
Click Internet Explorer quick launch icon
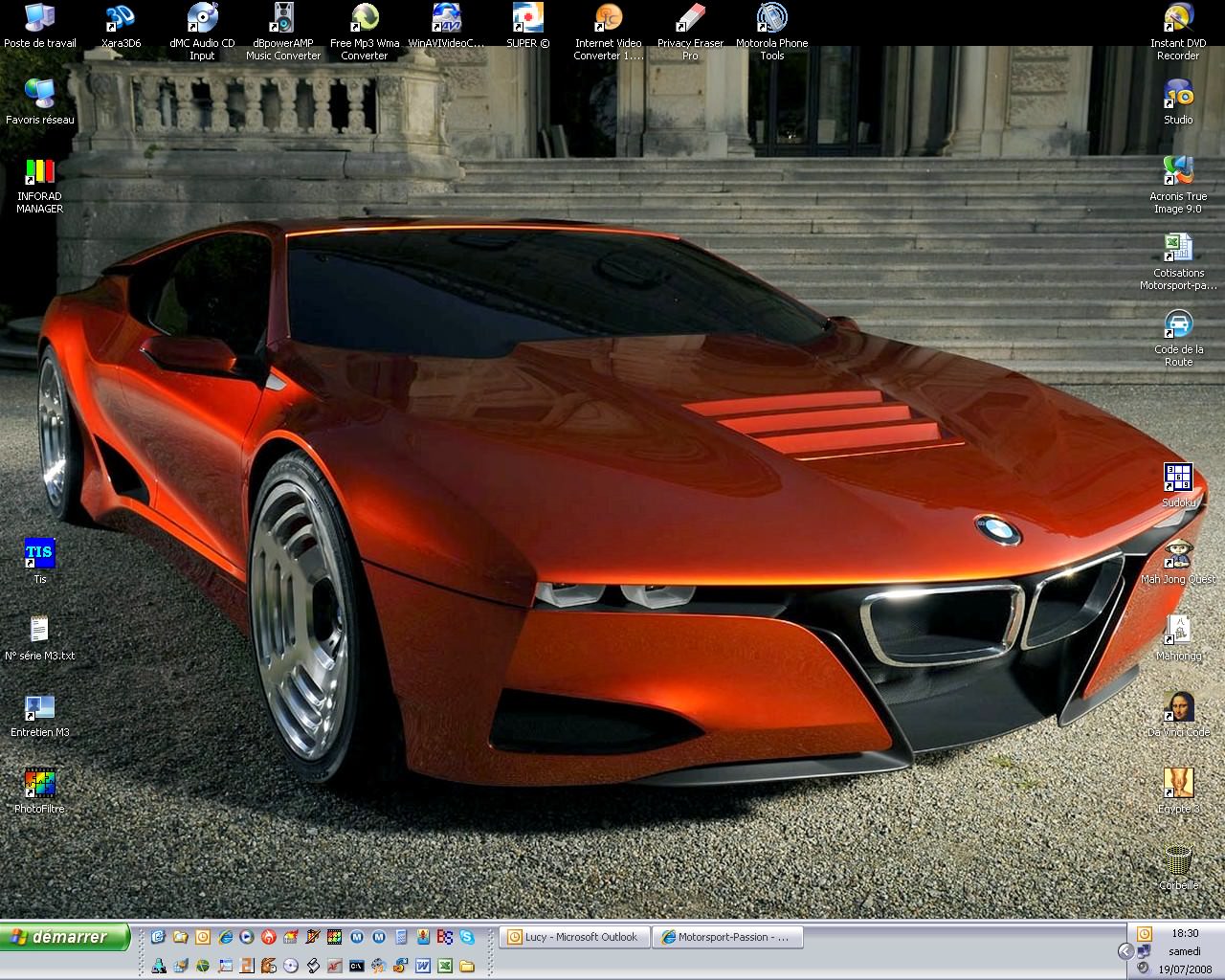tap(225, 937)
